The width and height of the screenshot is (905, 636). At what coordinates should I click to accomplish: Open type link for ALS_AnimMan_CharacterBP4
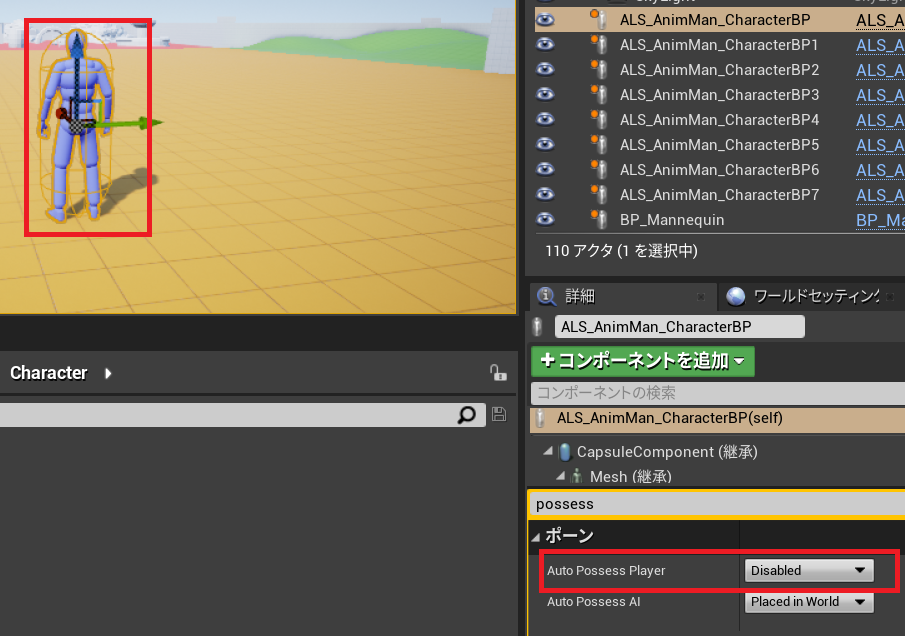pos(880,120)
